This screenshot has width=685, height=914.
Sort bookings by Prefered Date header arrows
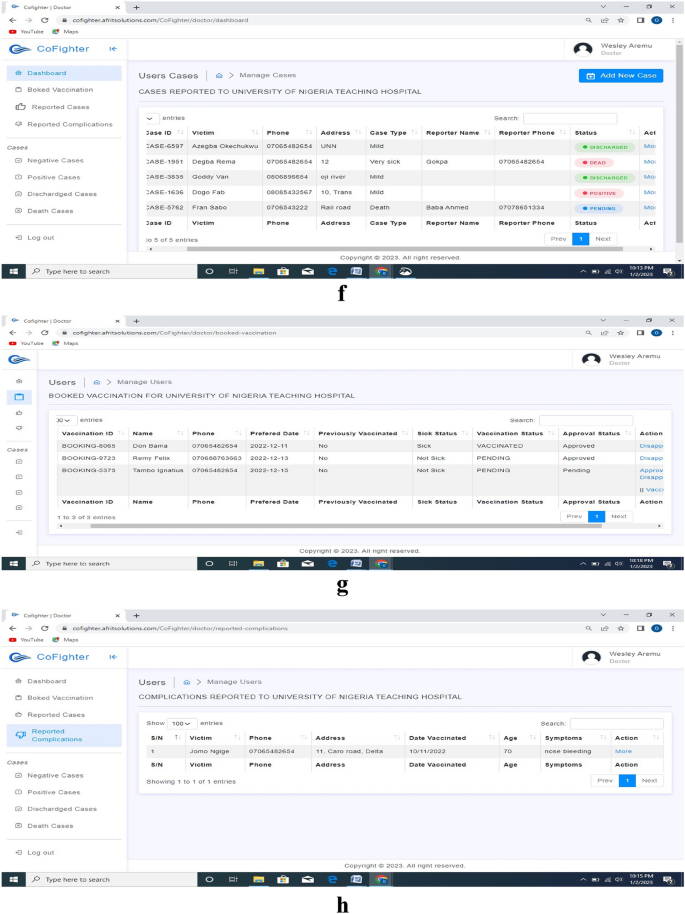(306, 433)
